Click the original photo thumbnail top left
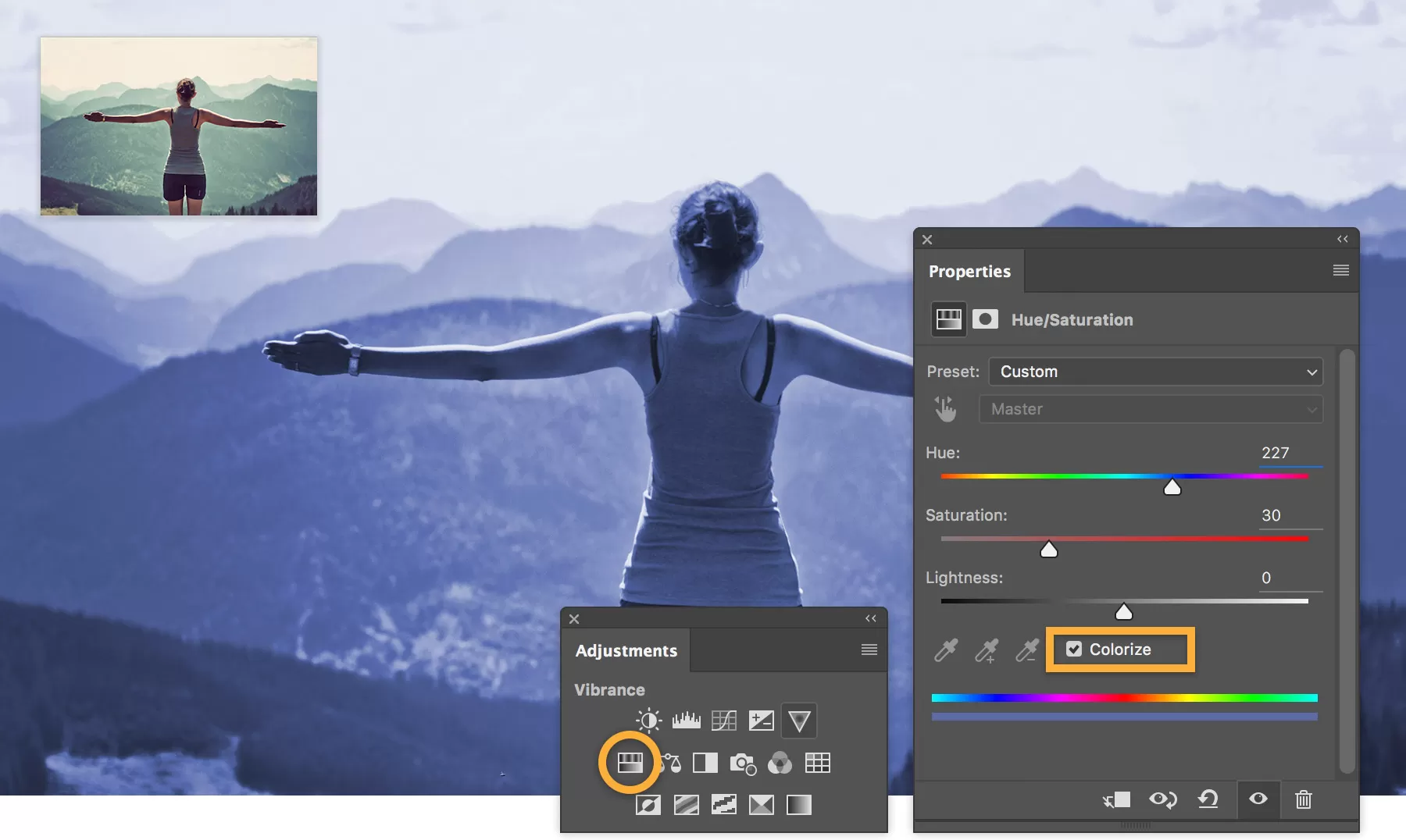The width and height of the screenshot is (1406, 840). [x=178, y=127]
